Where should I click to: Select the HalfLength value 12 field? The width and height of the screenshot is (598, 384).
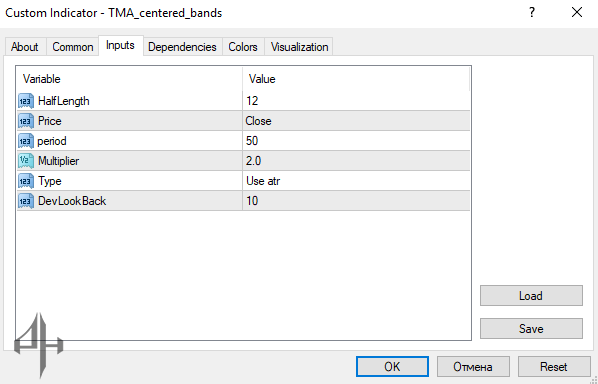coord(356,101)
